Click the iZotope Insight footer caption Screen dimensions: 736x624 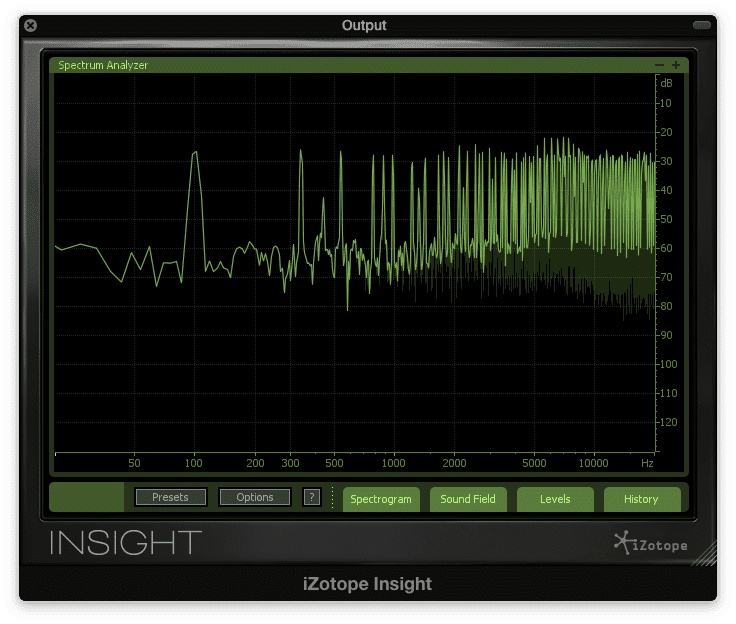coord(367,584)
